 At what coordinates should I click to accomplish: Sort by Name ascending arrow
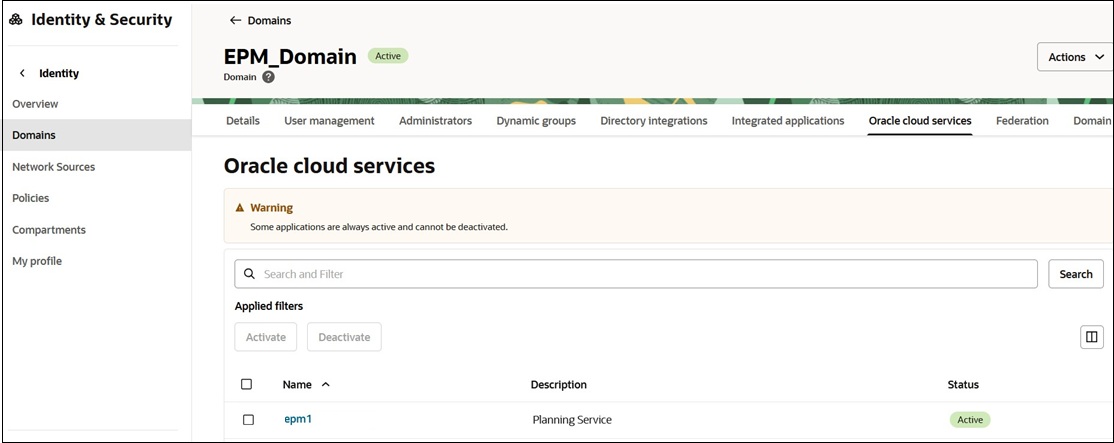click(325, 384)
